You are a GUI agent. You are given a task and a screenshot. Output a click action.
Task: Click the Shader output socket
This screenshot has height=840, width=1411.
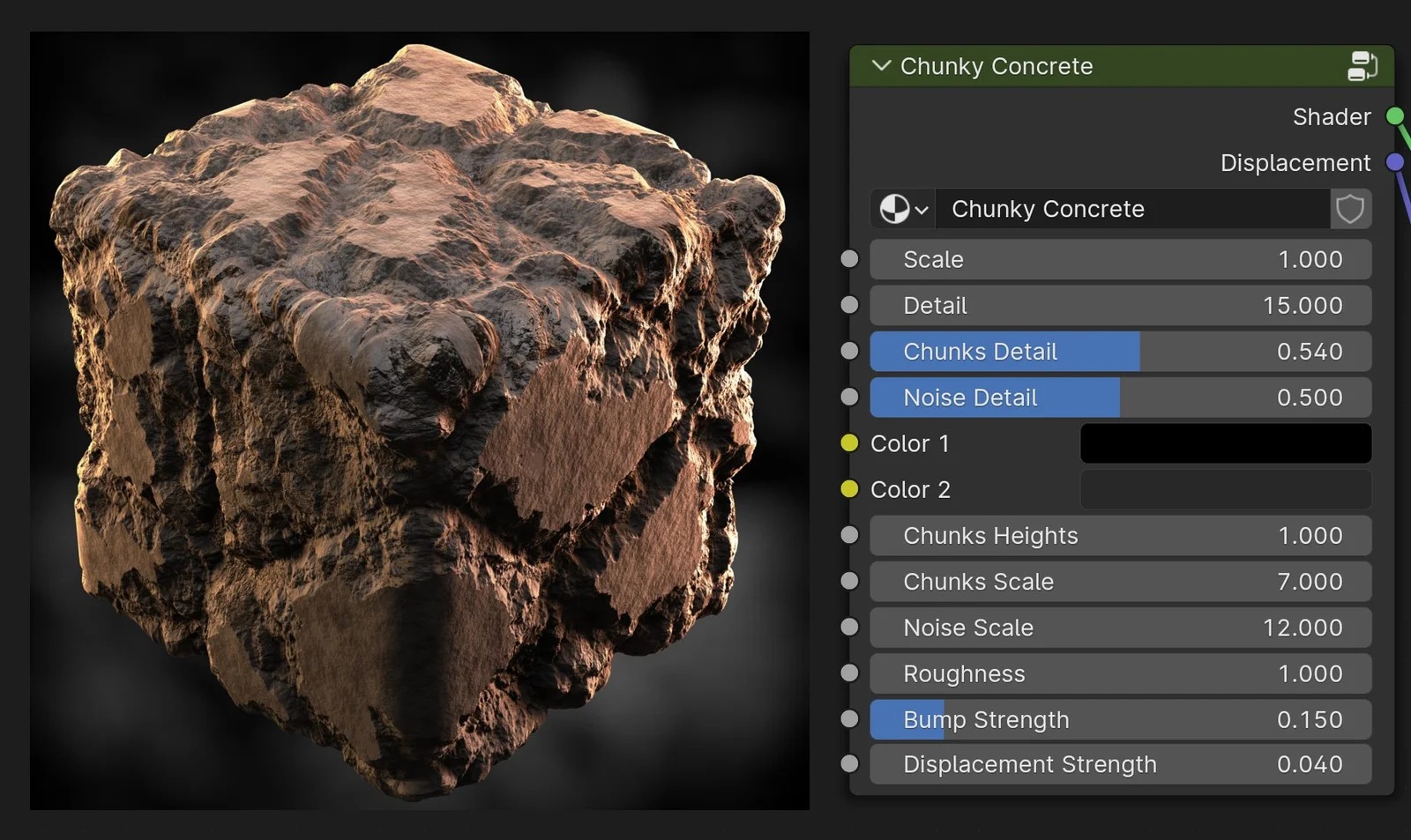(x=1394, y=115)
